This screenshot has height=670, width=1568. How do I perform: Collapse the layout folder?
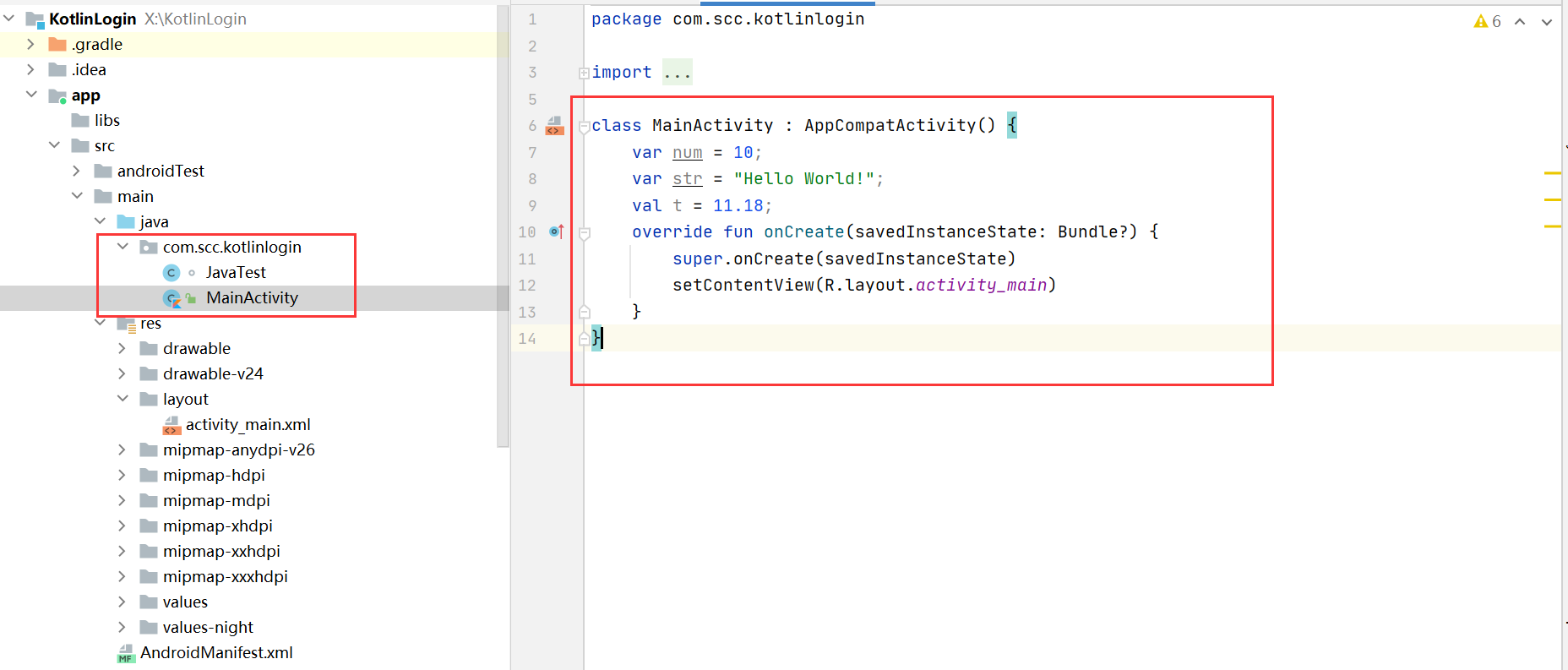[122, 399]
